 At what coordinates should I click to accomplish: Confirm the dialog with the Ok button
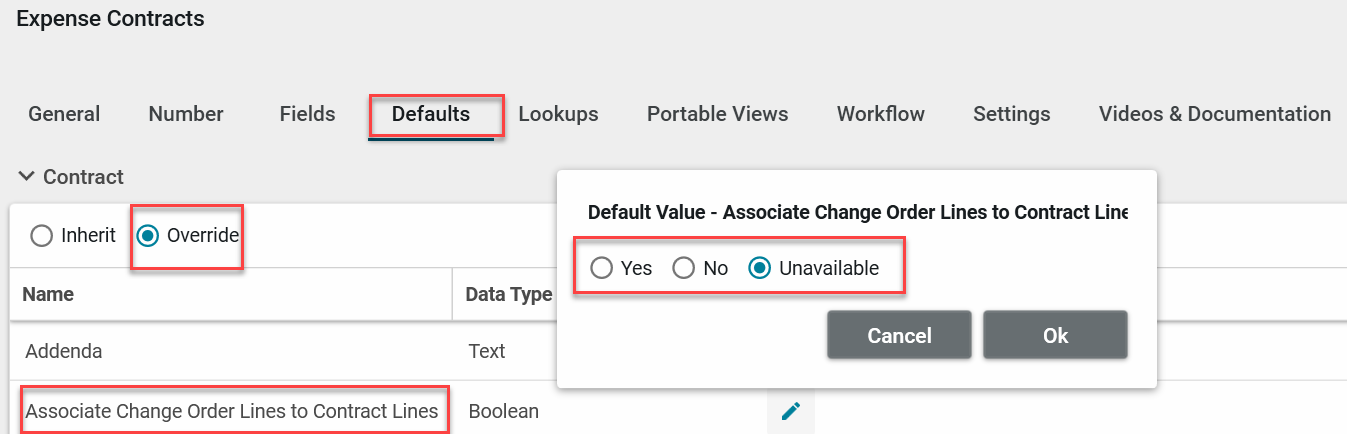click(x=1055, y=335)
